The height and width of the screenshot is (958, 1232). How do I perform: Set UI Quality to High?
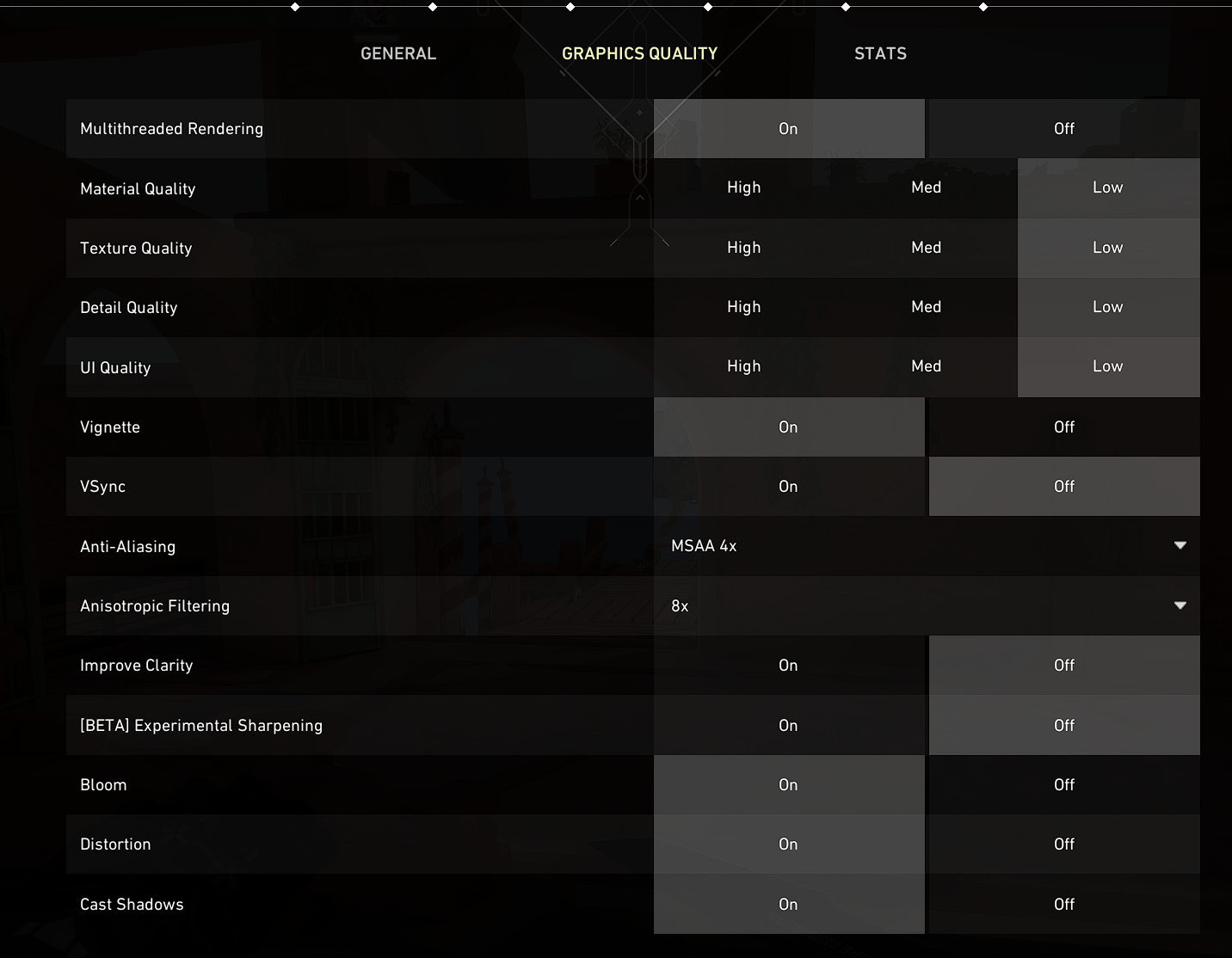point(744,366)
